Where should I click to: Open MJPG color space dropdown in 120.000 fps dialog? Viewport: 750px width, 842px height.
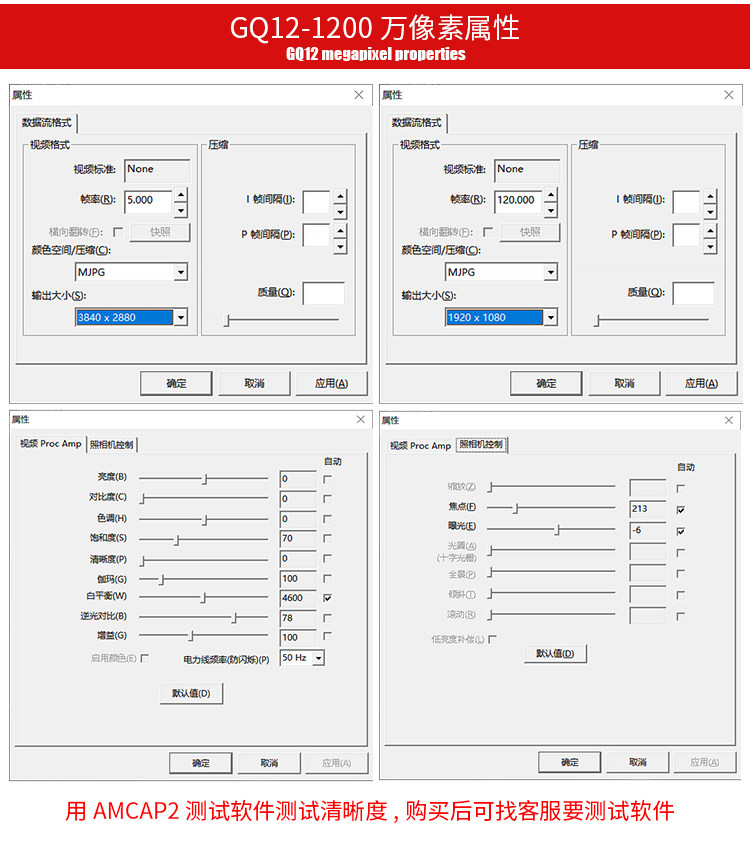point(551,272)
